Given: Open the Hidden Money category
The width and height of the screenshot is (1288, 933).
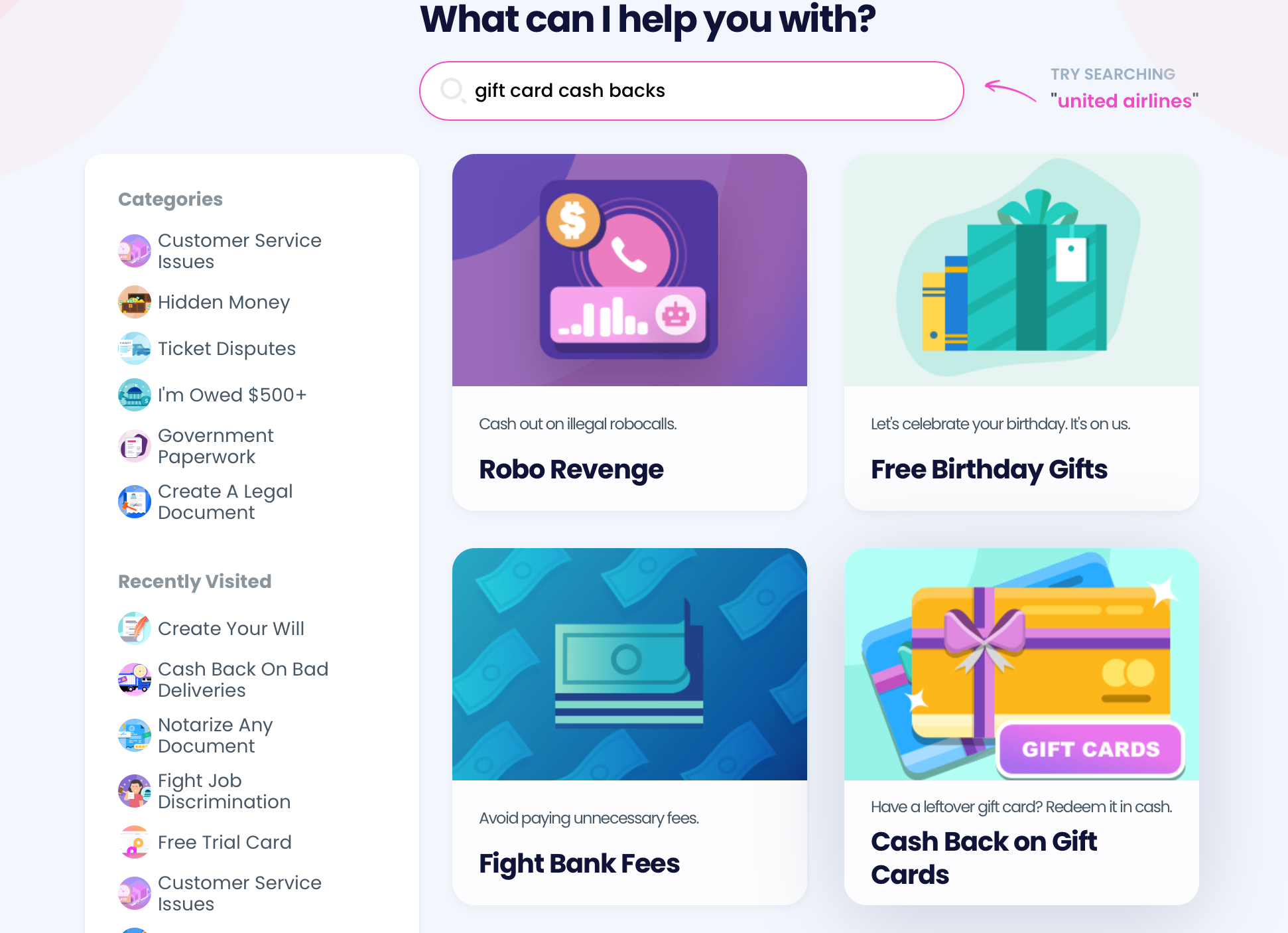Looking at the screenshot, I should pos(224,302).
